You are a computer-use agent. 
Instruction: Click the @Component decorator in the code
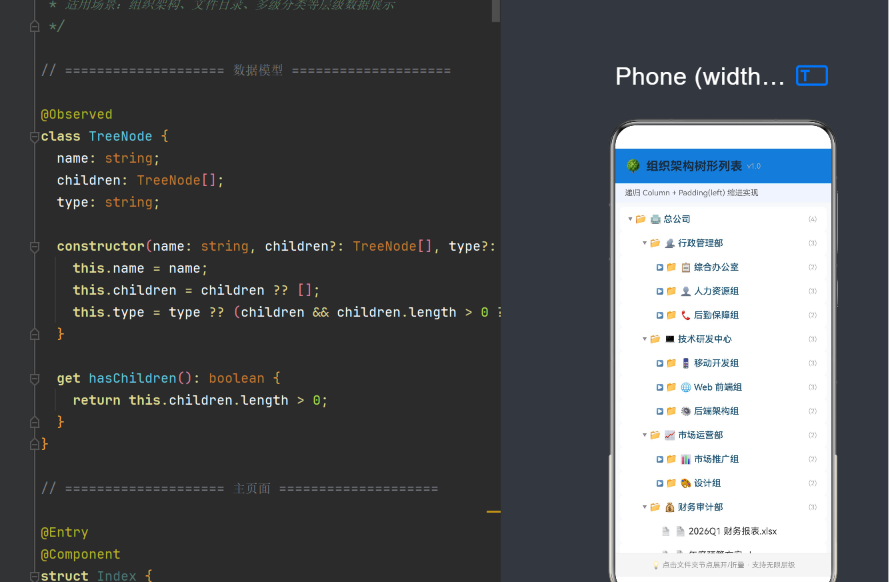pyautogui.click(x=81, y=554)
